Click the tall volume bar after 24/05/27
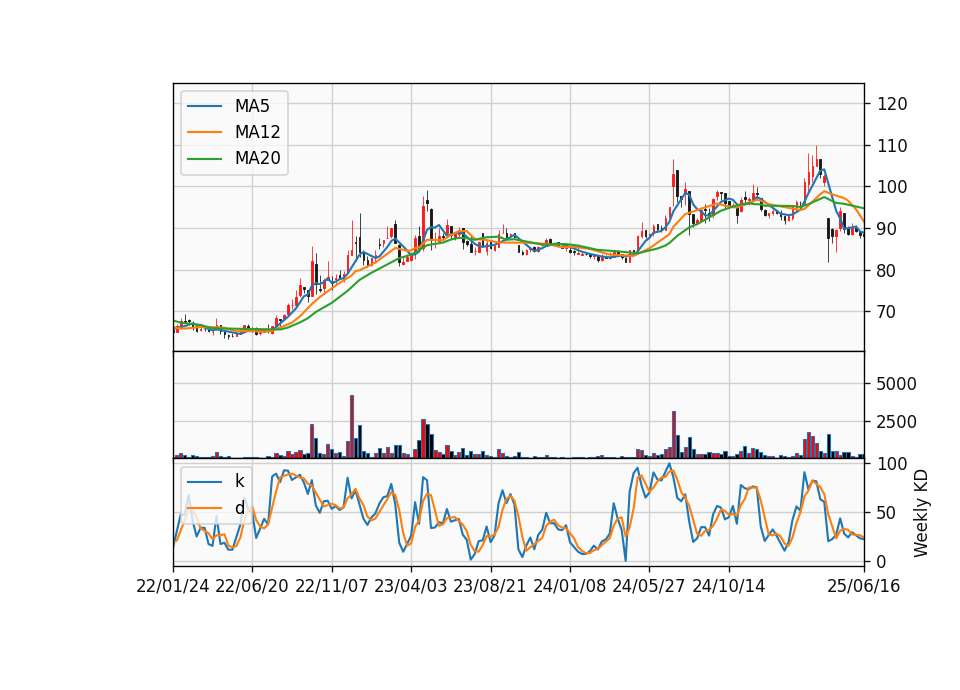The width and height of the screenshot is (960, 690). point(674,435)
